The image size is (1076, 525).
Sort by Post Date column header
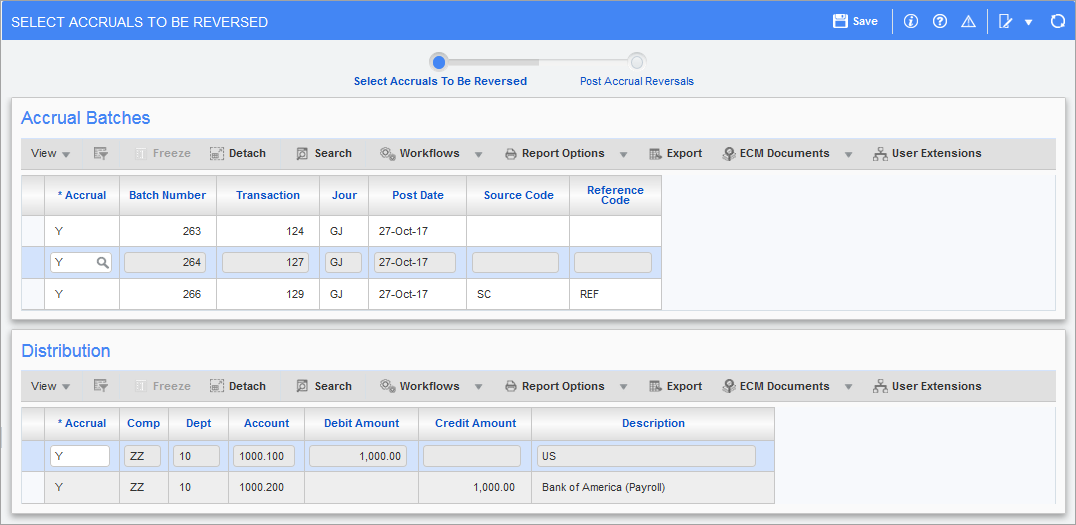(418, 196)
